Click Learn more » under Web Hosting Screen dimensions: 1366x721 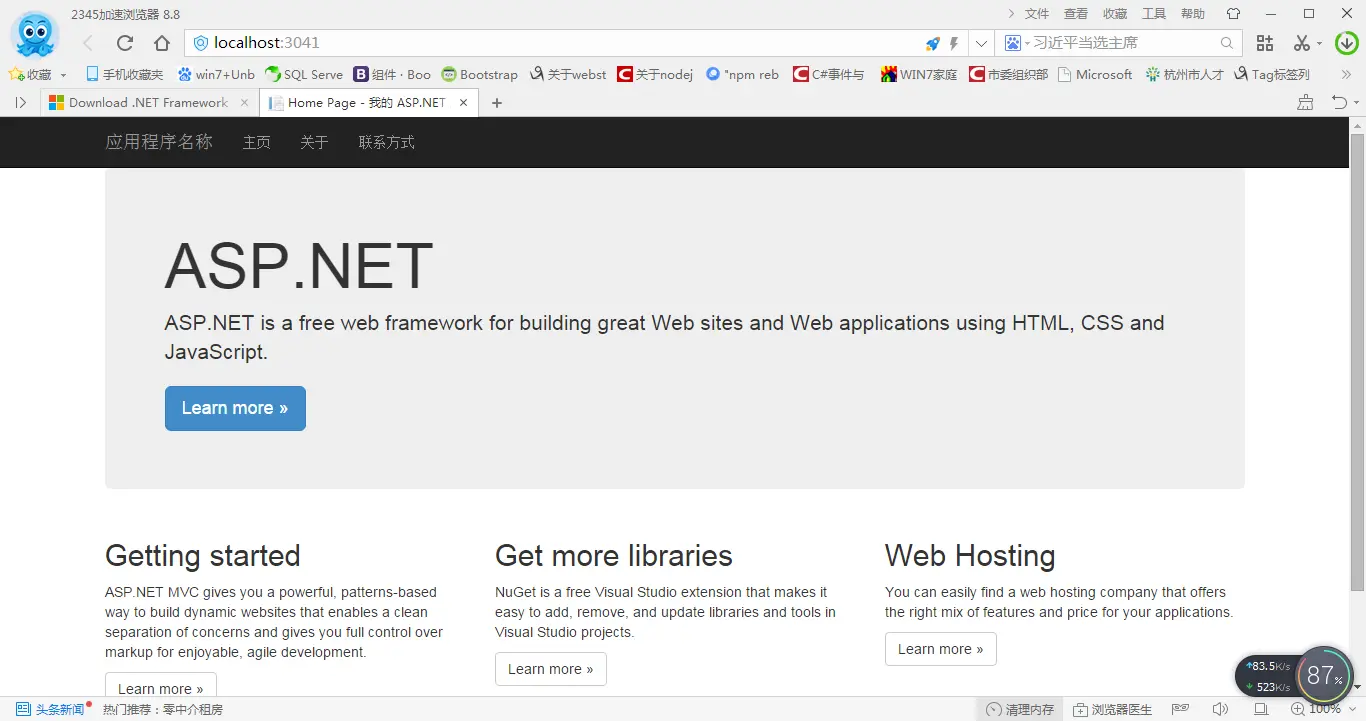coord(941,649)
